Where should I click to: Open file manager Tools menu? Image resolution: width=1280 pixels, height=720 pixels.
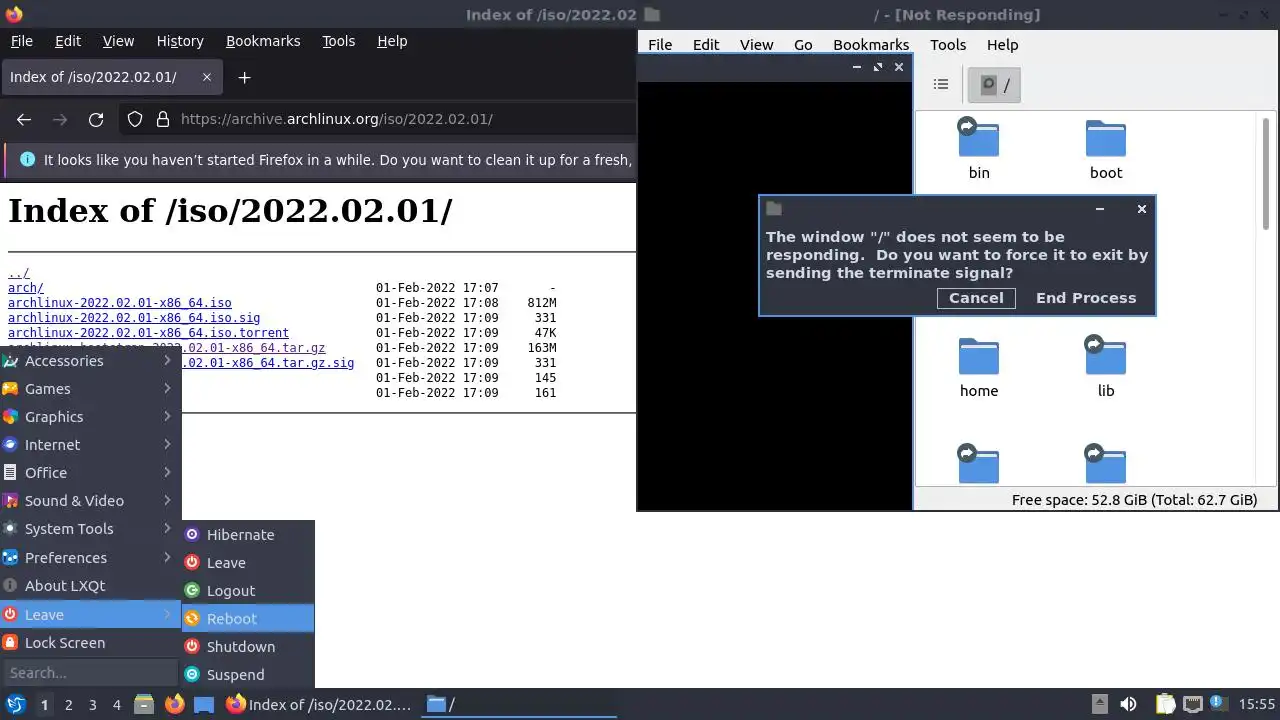click(x=948, y=45)
